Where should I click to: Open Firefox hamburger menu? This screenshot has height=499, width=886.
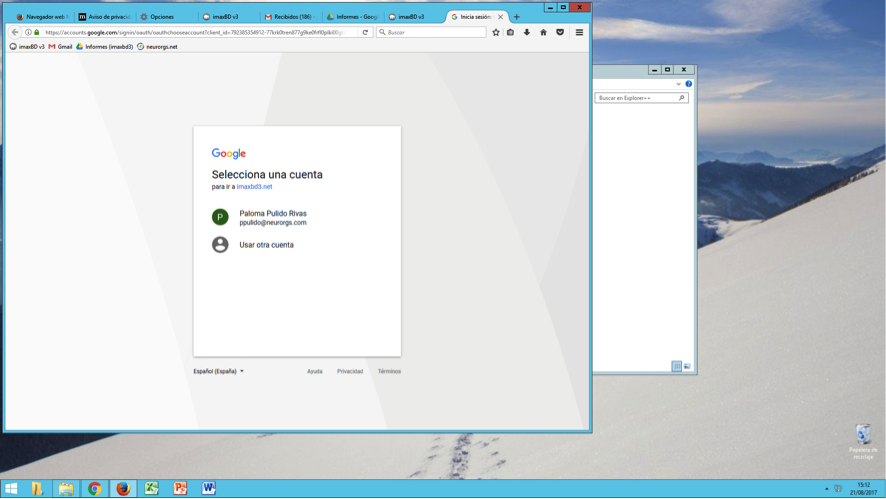tap(579, 32)
